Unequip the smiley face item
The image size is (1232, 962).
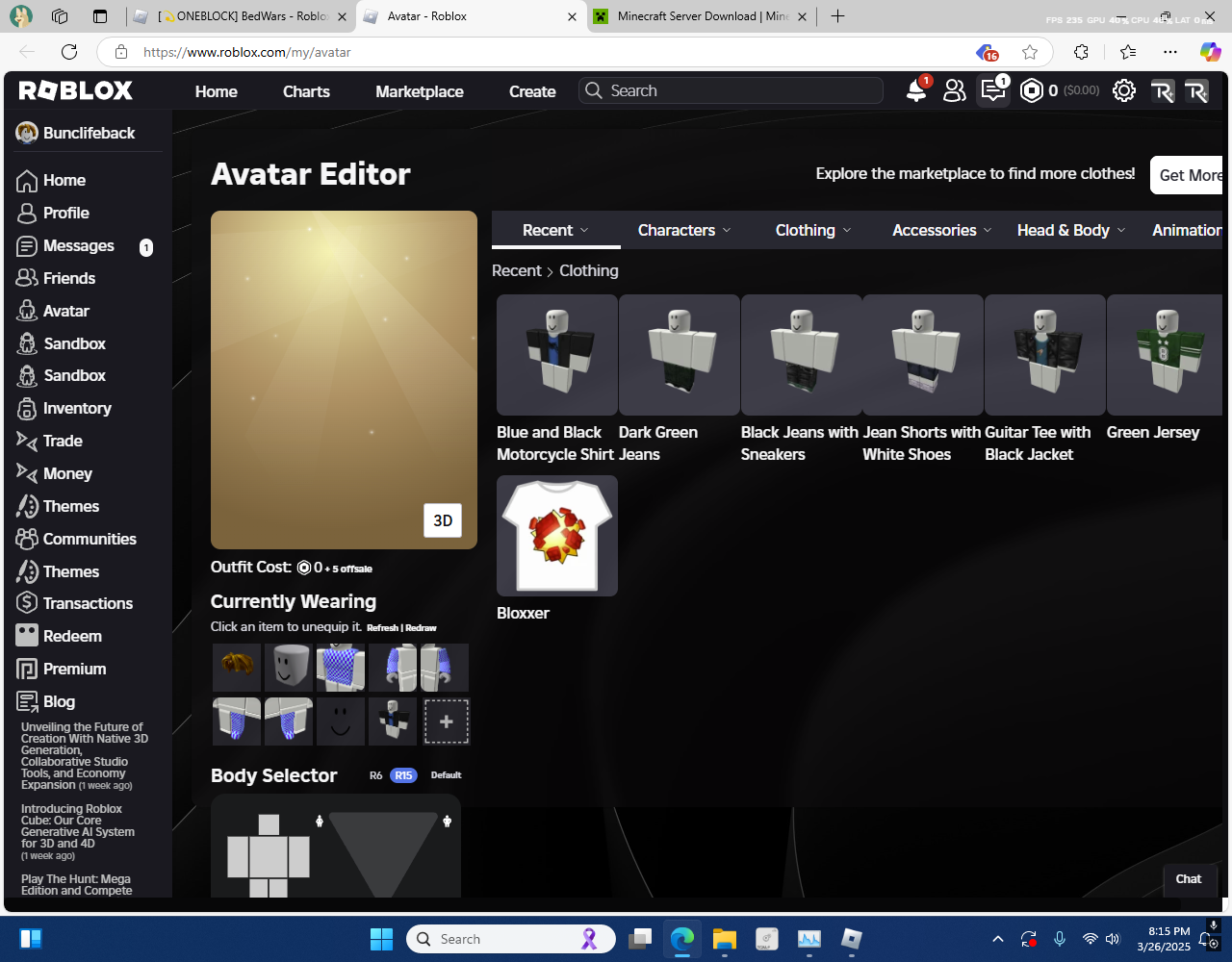pyautogui.click(x=341, y=721)
